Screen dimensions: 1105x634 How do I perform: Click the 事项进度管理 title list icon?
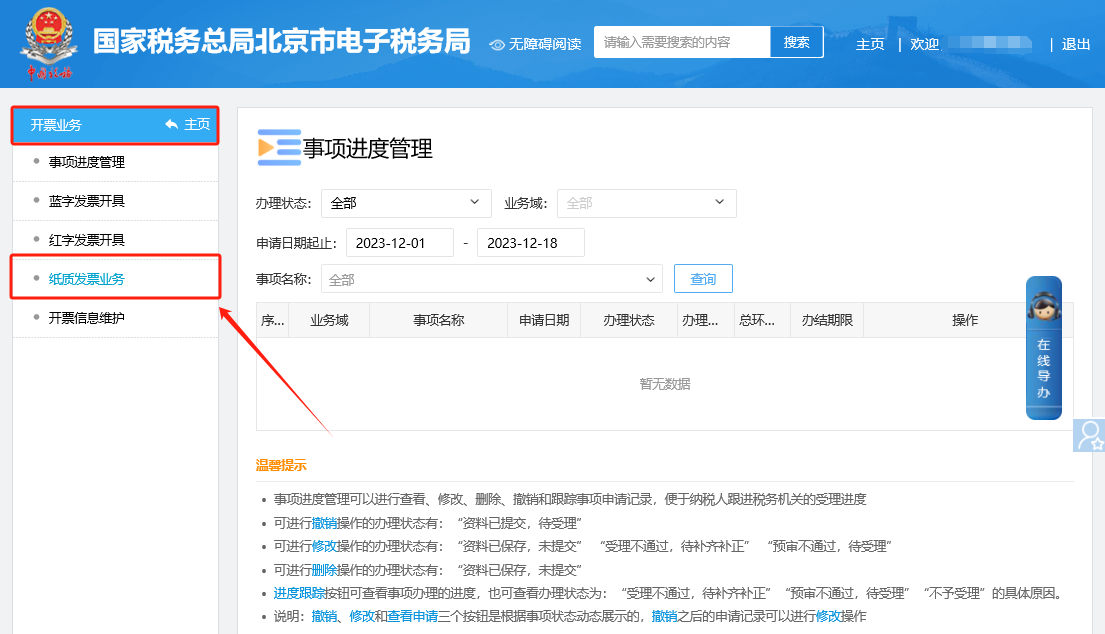(279, 148)
